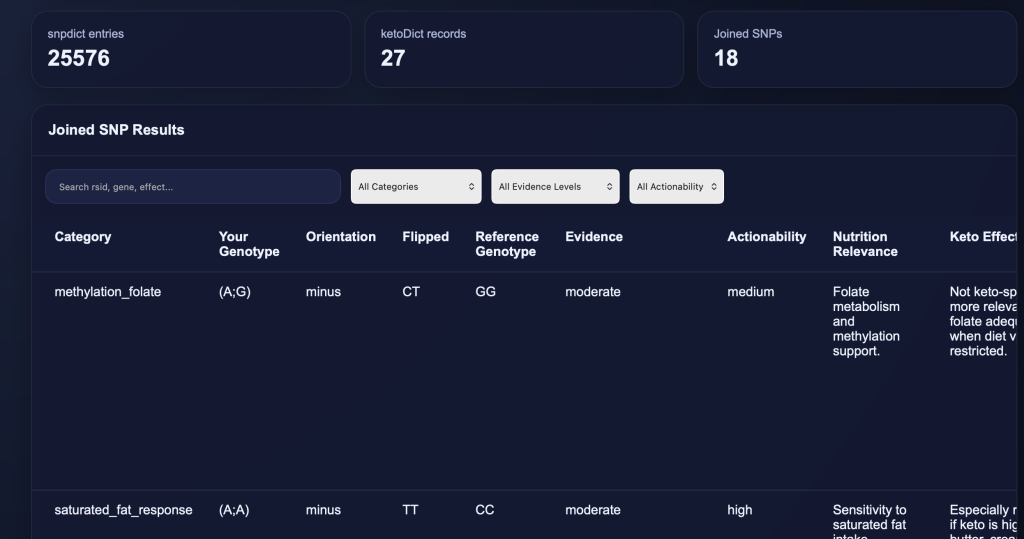1024x539 pixels.
Task: Select the snpdict entries stat card
Action: pyautogui.click(x=191, y=49)
